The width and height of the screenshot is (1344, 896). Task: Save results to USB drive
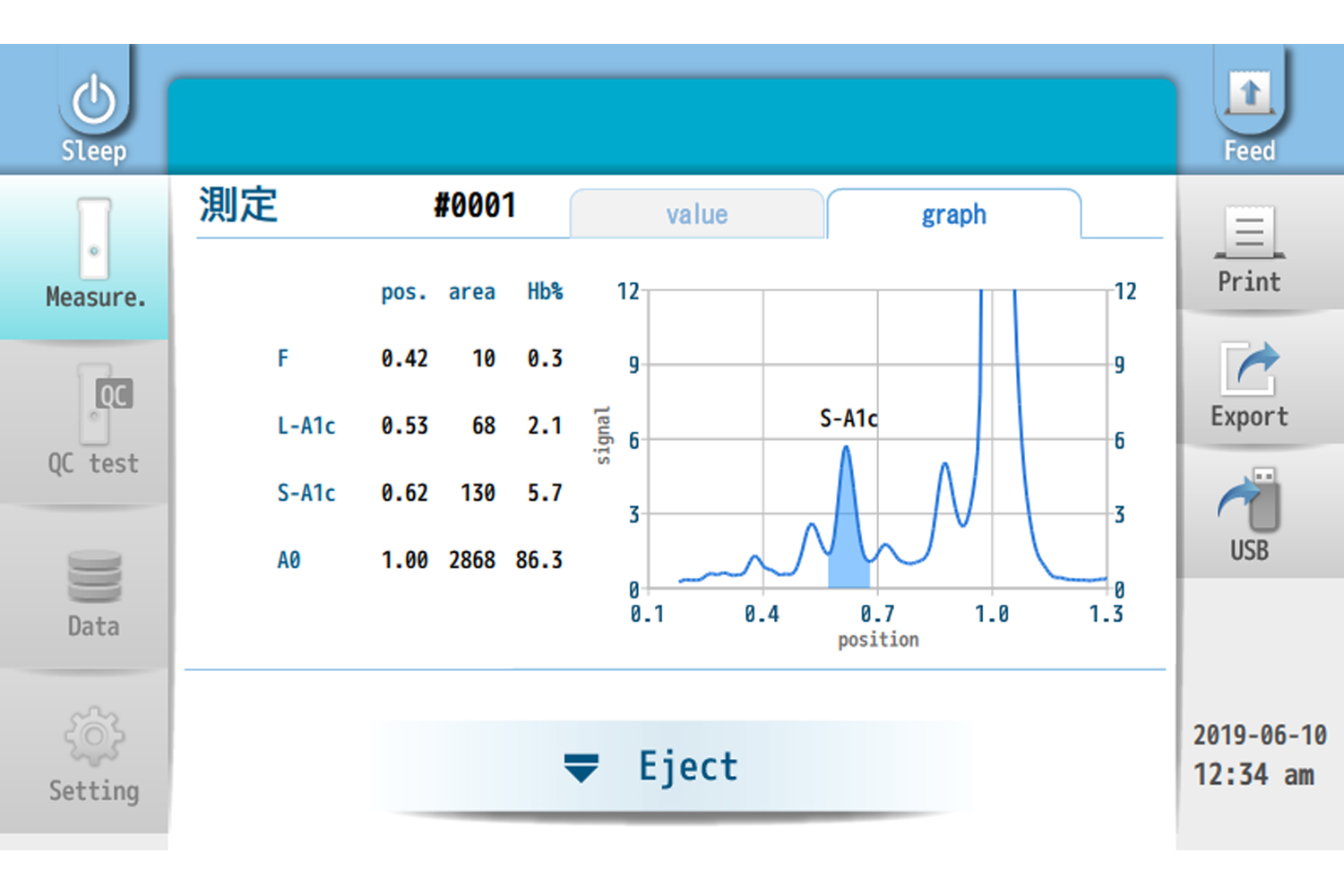1249,504
